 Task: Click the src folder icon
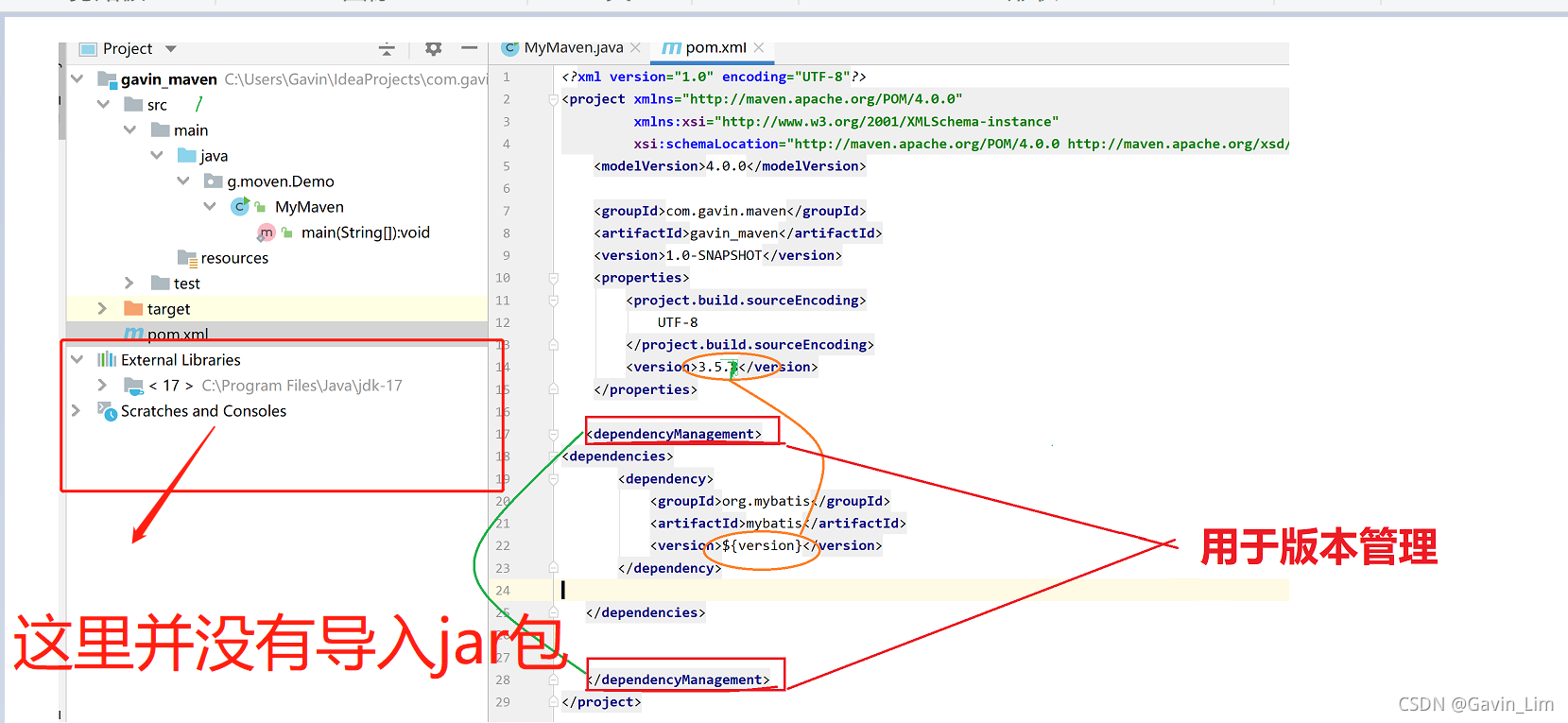point(133,104)
